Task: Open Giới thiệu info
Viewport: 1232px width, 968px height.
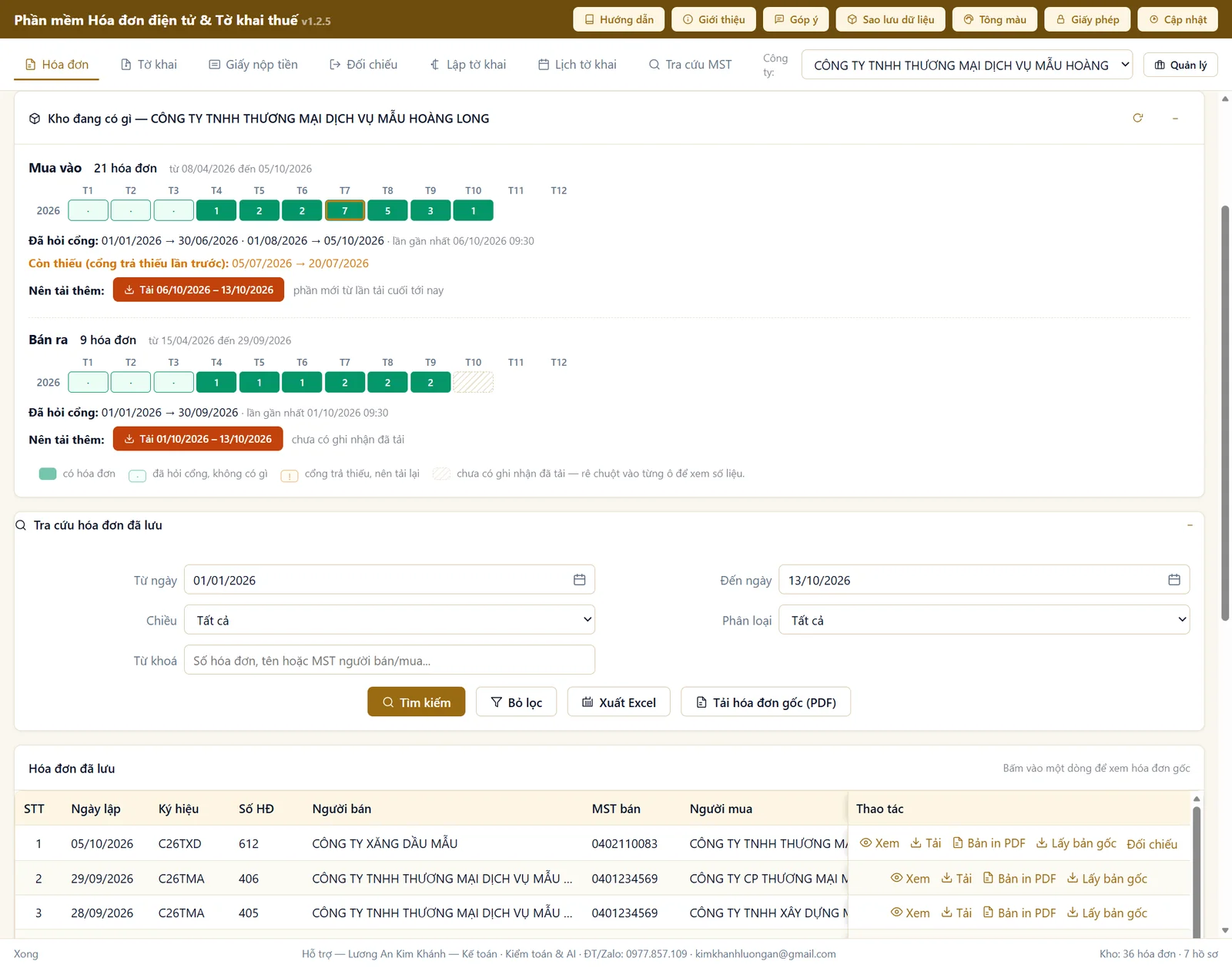Action: click(714, 19)
